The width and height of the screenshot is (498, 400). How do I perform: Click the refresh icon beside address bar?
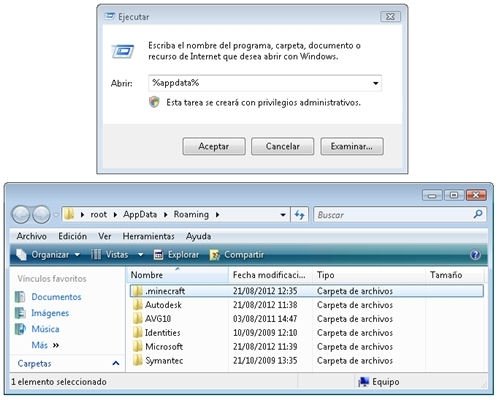pos(299,215)
